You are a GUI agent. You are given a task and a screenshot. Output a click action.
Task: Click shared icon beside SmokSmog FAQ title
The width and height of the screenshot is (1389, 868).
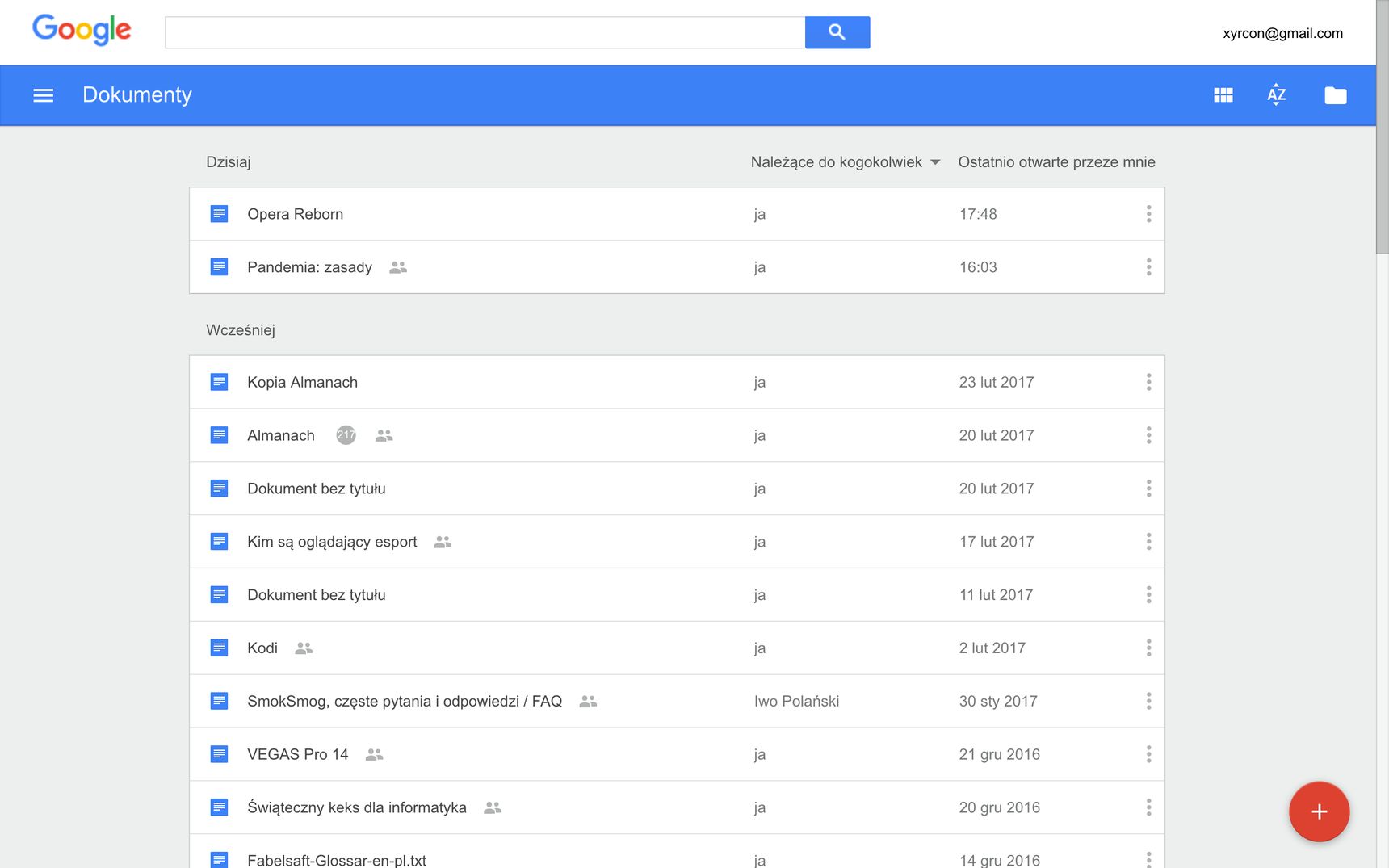click(x=588, y=702)
